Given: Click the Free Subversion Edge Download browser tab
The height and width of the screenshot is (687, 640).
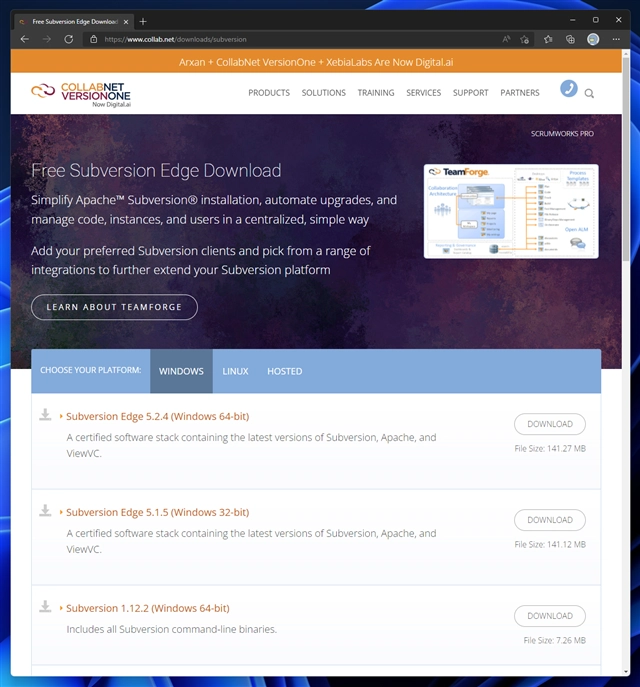Looking at the screenshot, I should tap(74, 21).
